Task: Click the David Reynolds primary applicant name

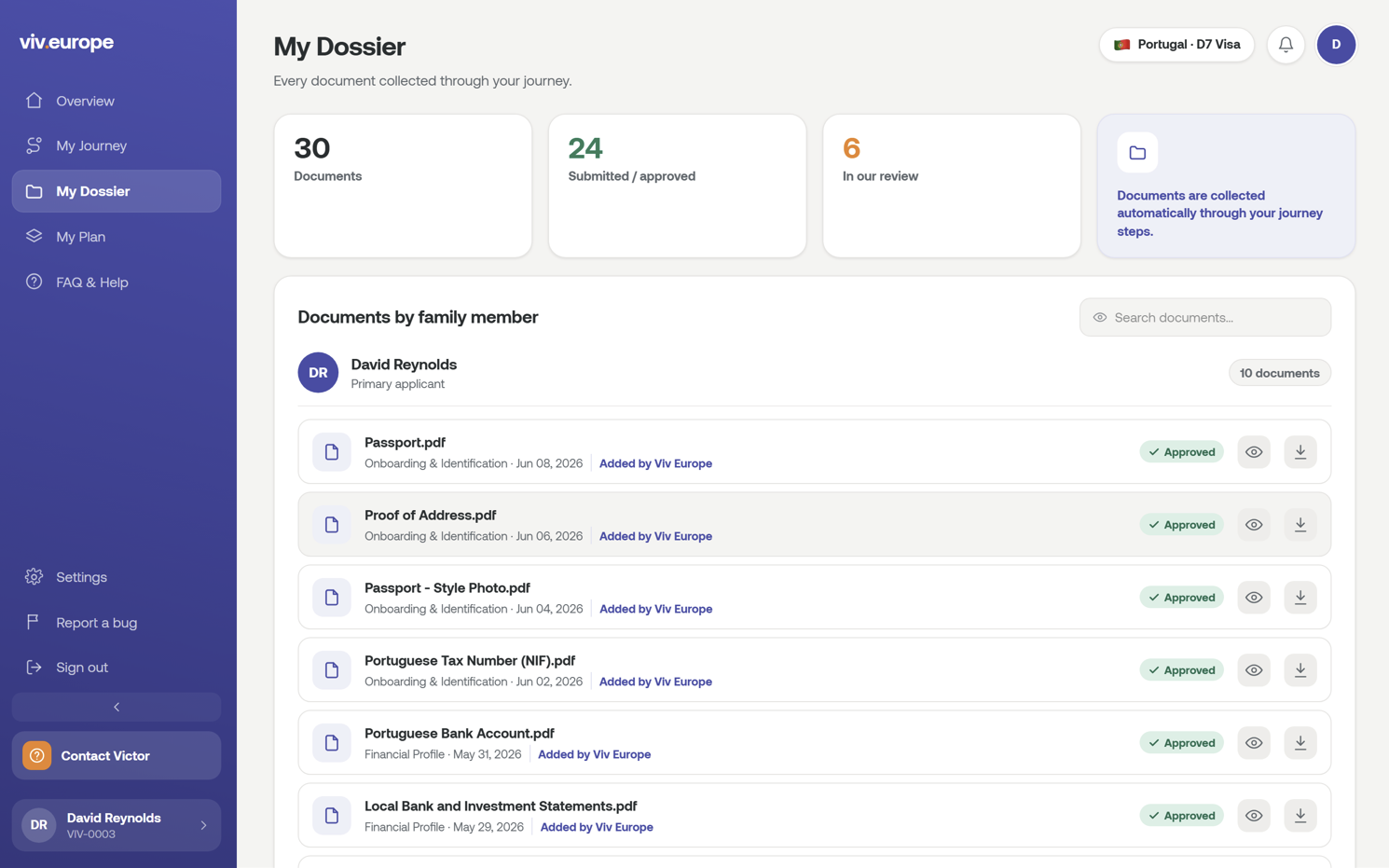Action: pos(404,365)
